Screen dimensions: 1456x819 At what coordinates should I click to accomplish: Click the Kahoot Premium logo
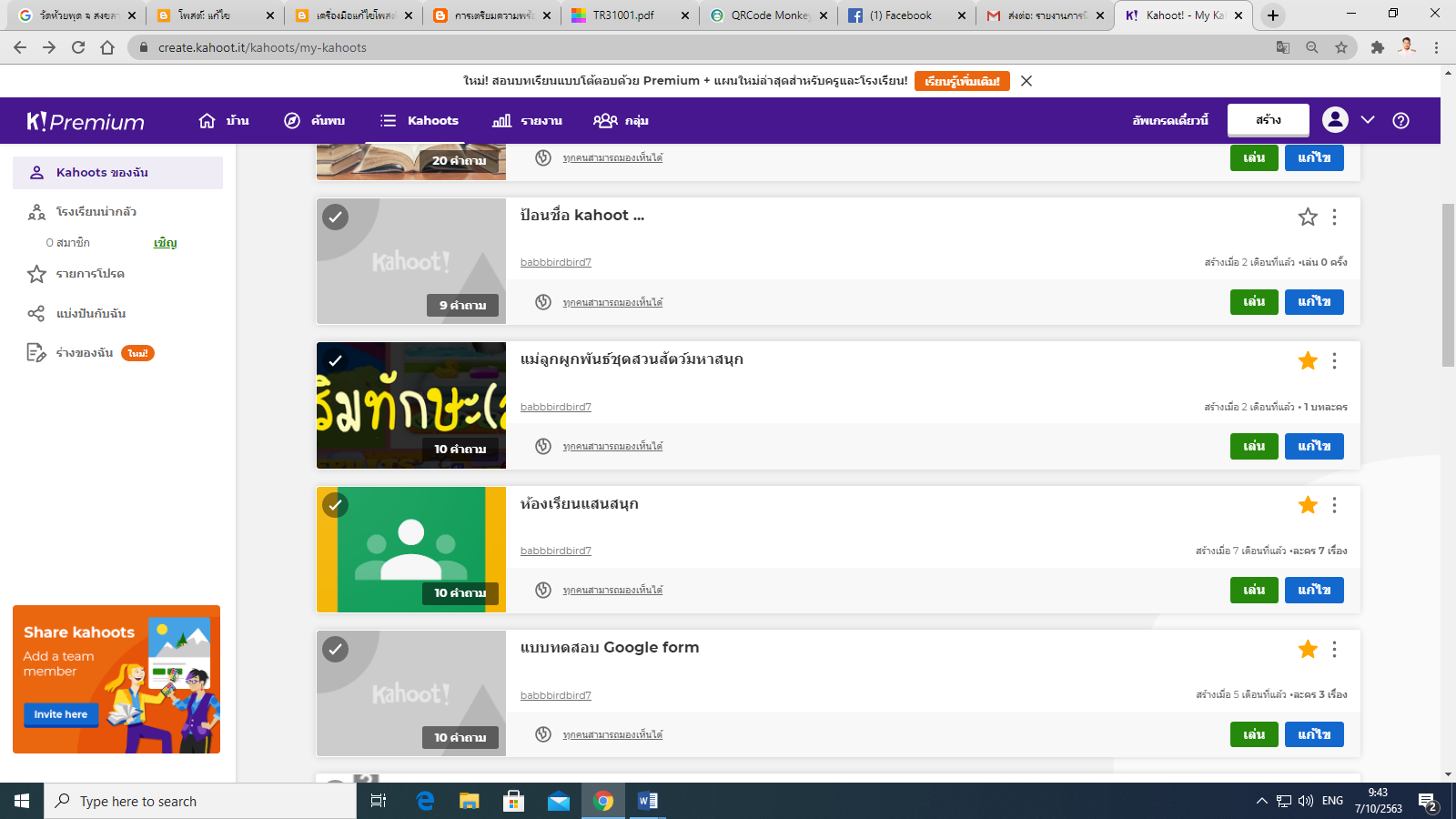pos(86,121)
